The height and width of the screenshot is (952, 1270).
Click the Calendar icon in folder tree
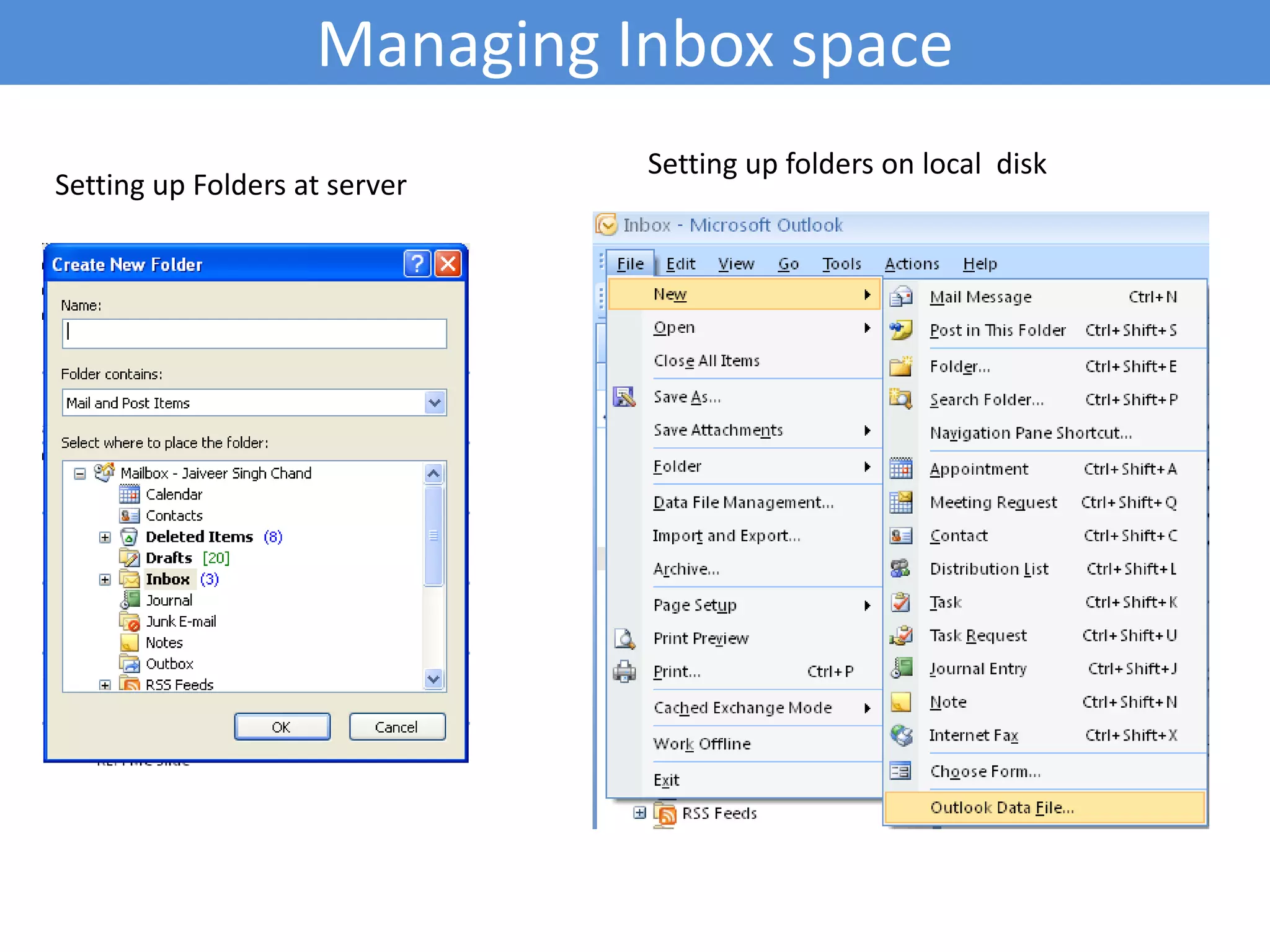tap(130, 494)
